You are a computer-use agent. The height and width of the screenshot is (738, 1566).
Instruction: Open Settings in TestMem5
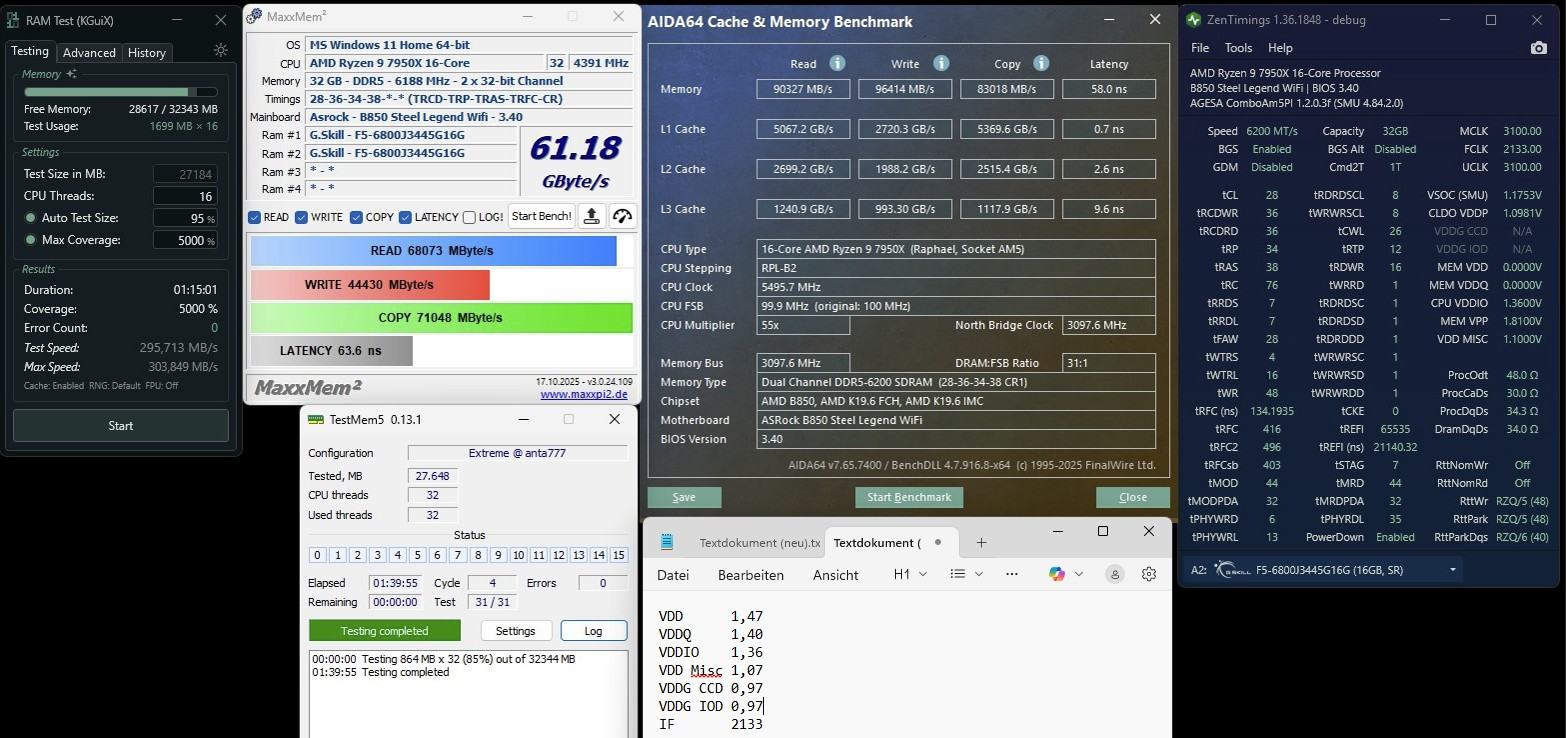[x=516, y=631]
